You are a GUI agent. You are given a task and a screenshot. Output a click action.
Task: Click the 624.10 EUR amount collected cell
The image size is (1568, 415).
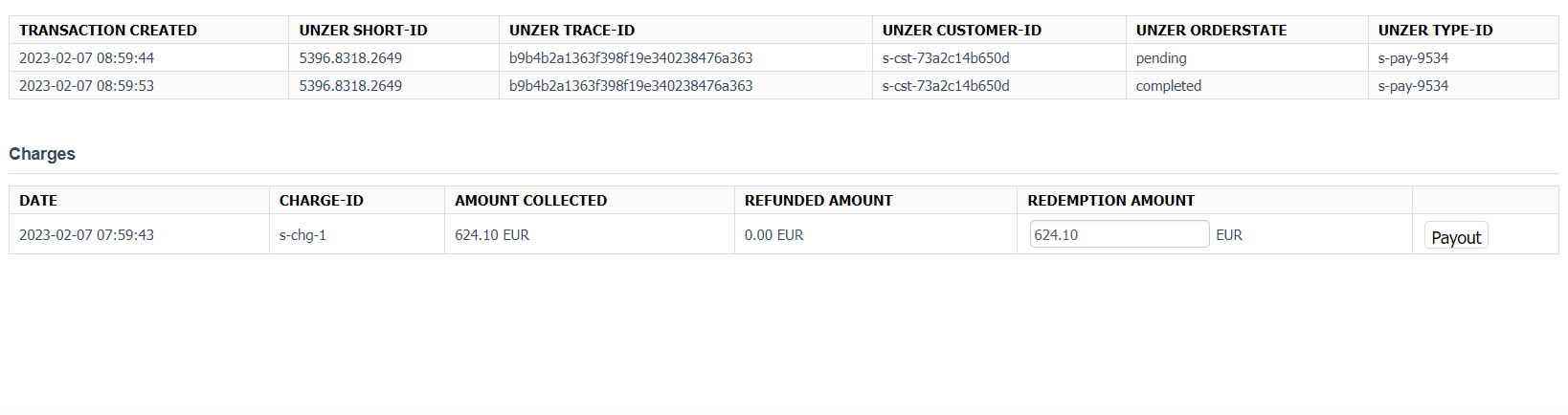coord(492,235)
